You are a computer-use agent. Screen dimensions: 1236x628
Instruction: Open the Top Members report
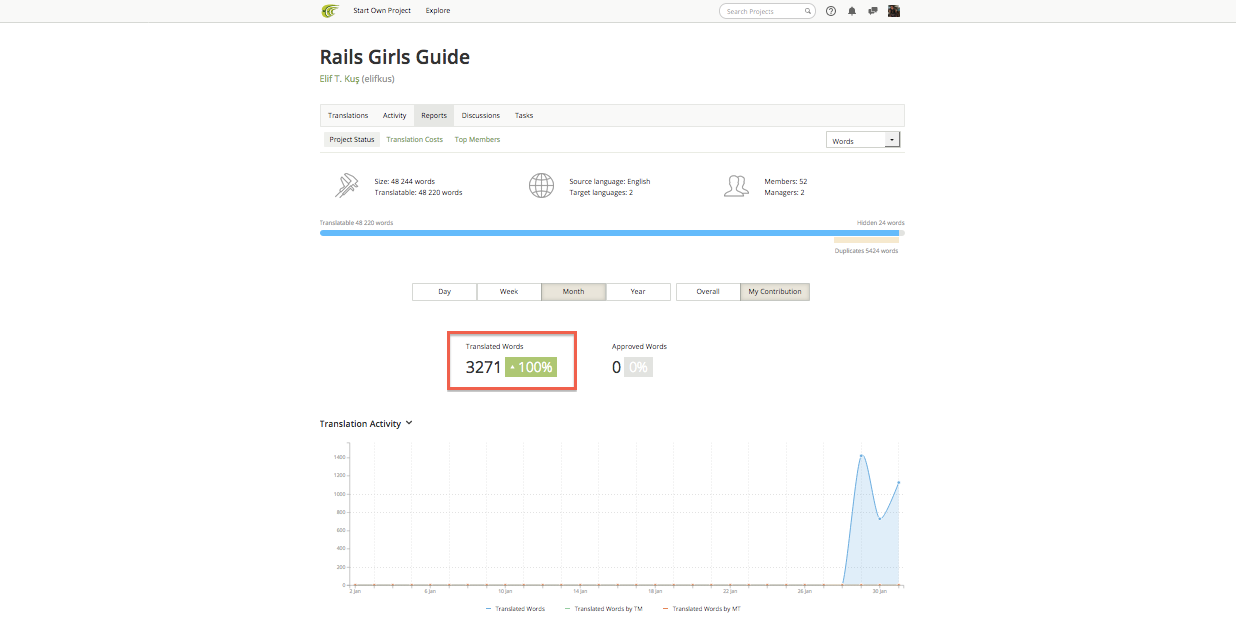(x=477, y=140)
